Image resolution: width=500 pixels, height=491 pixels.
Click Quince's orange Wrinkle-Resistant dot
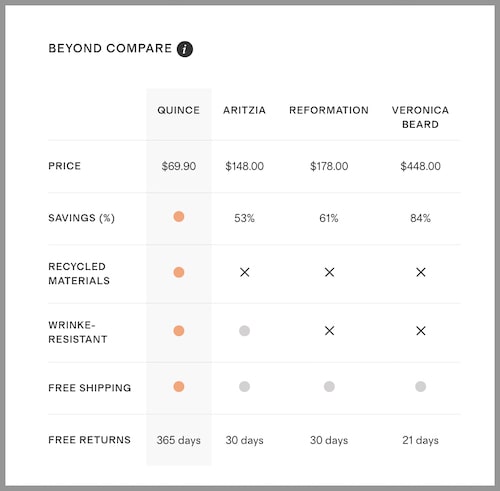(179, 331)
